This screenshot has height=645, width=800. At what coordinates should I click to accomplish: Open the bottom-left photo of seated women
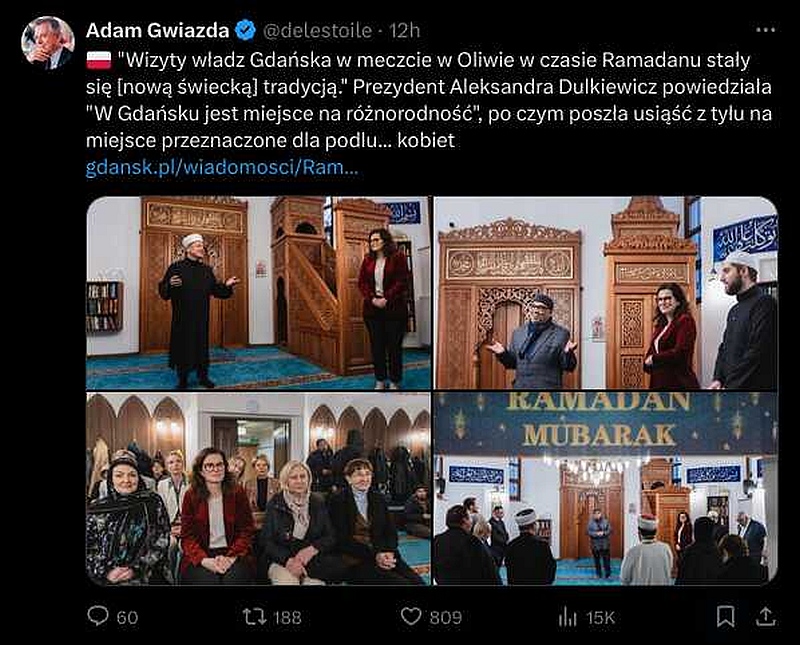259,488
